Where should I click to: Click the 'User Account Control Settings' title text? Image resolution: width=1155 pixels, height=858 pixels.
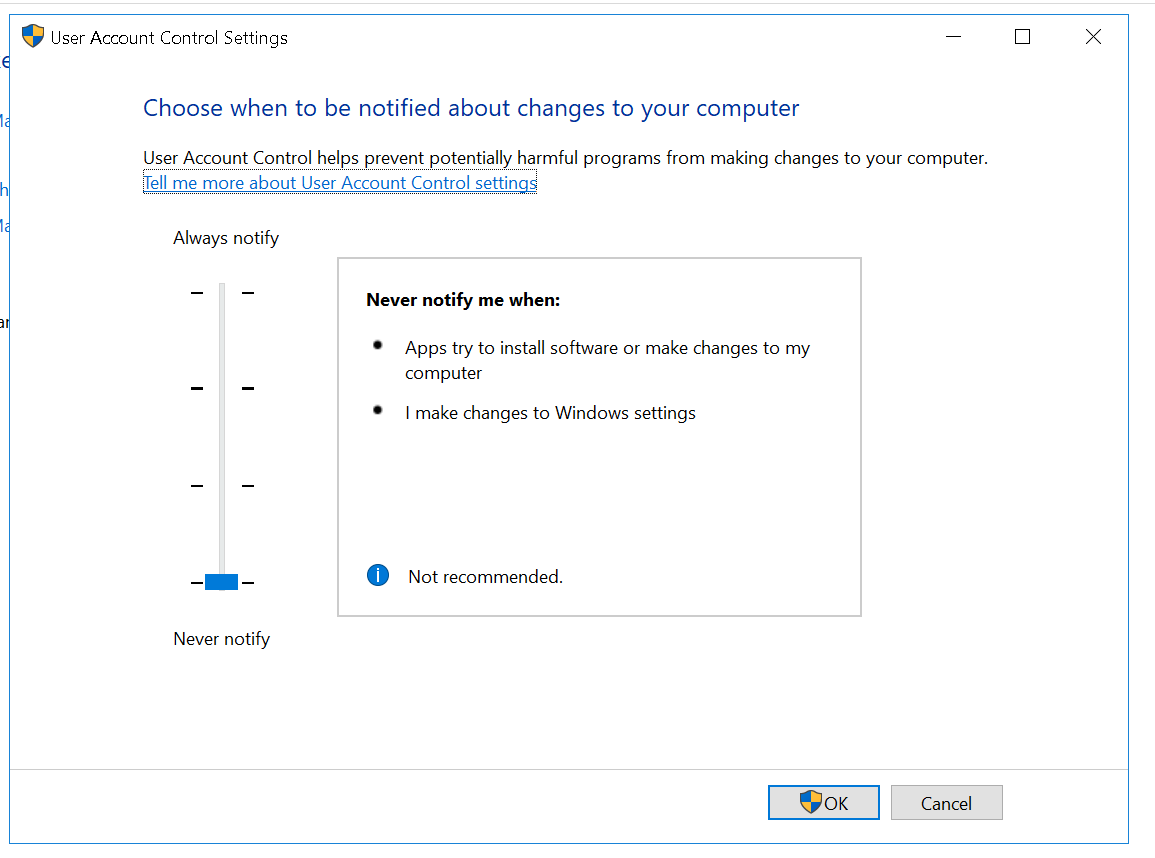[169, 38]
